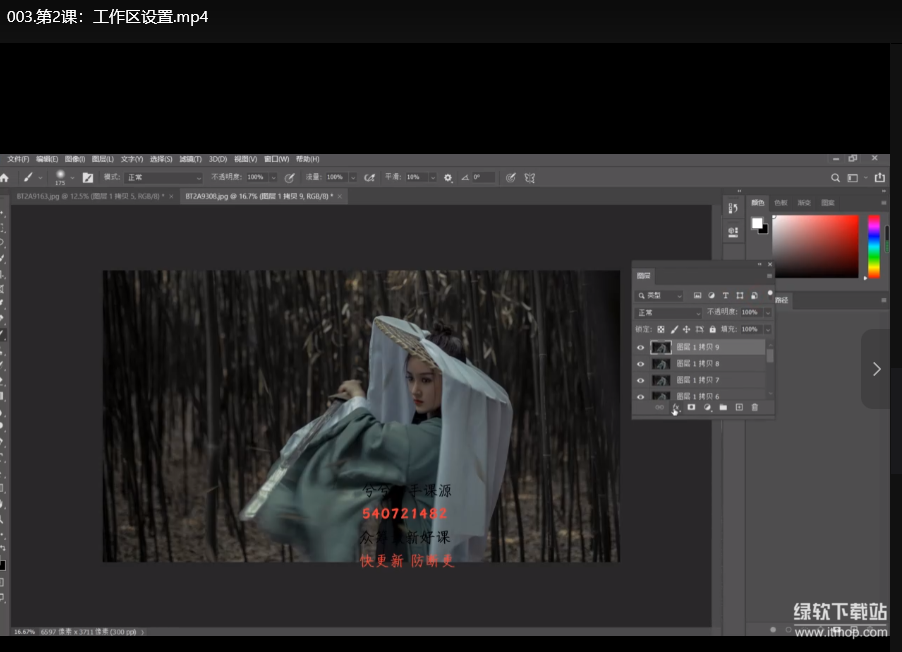This screenshot has width=902, height=652.
Task: Select layer 图层 1 拷贝 8 name
Action: pos(698,364)
